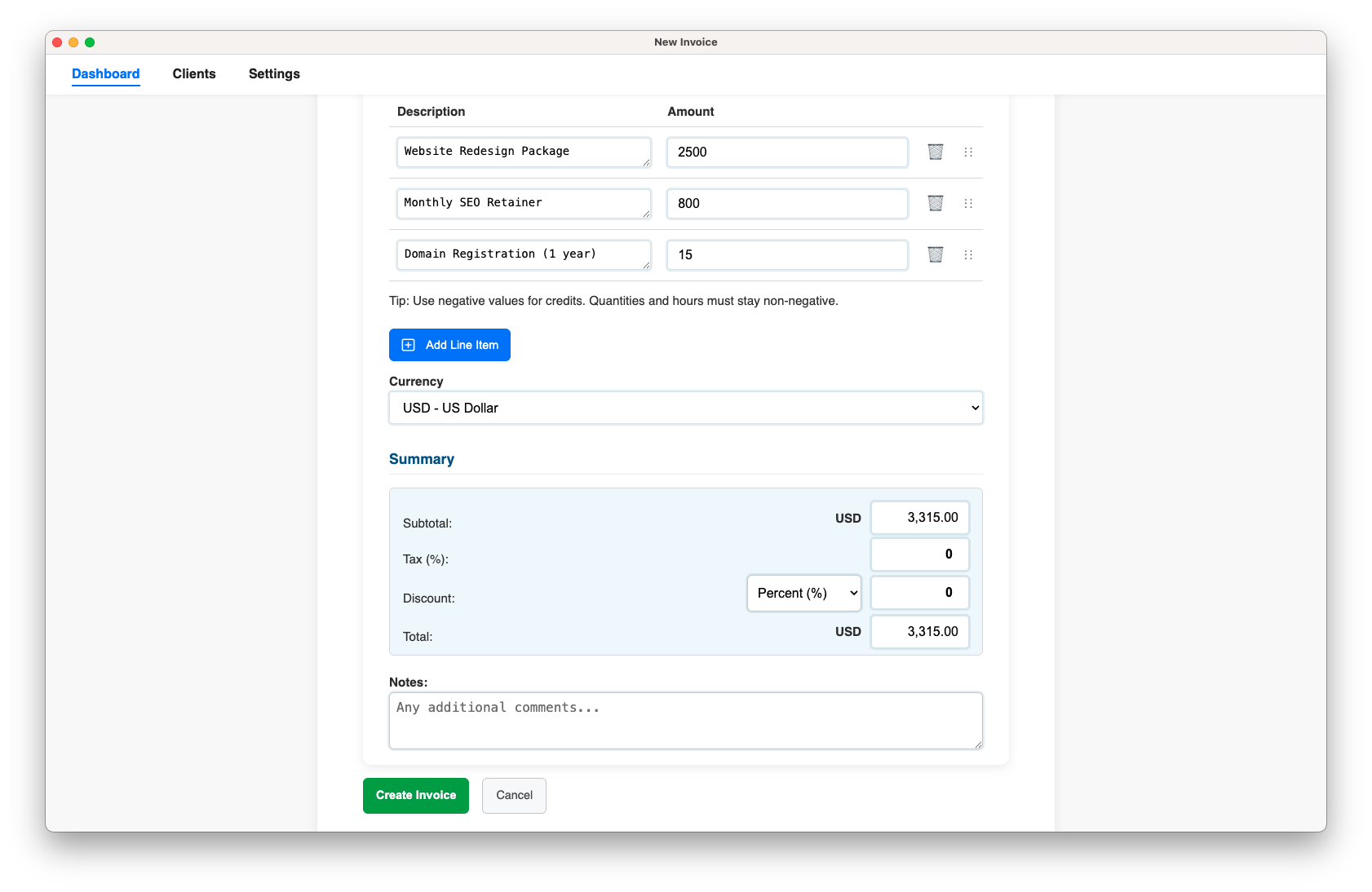1372x892 pixels.
Task: Delete the Website Redesign Package line item
Action: point(935,152)
